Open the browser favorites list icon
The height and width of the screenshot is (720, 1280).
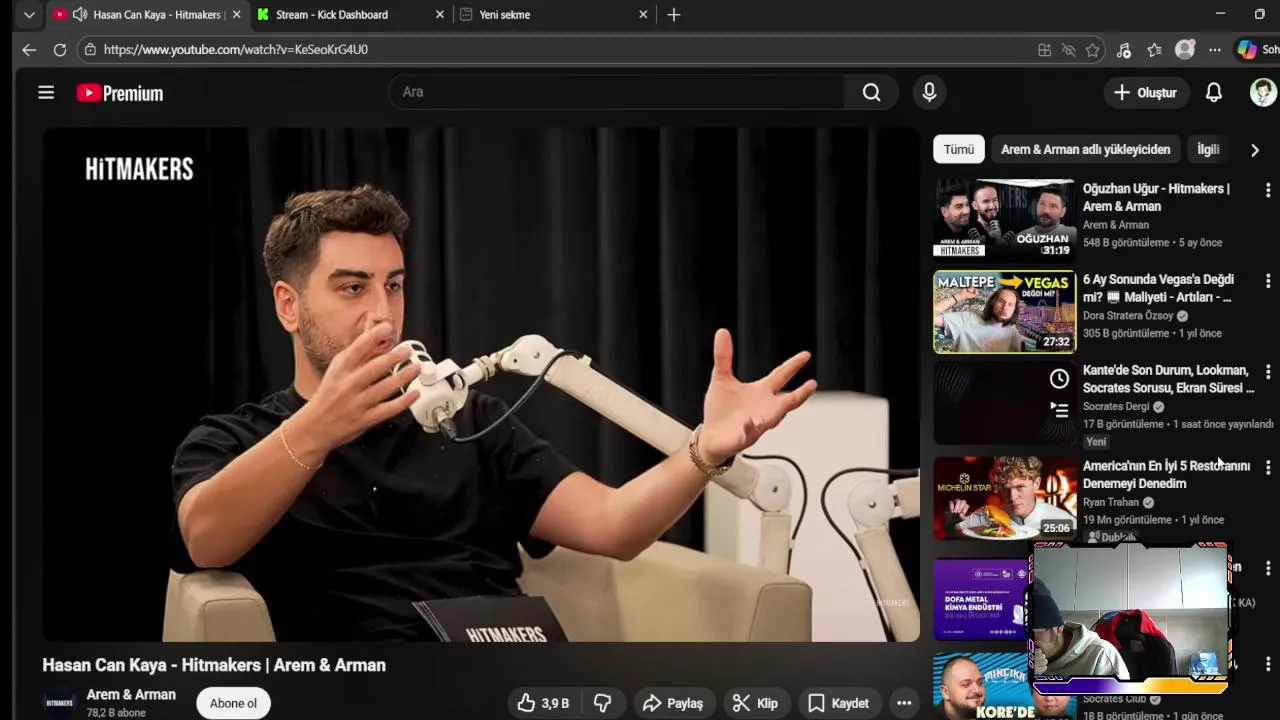tap(1154, 50)
